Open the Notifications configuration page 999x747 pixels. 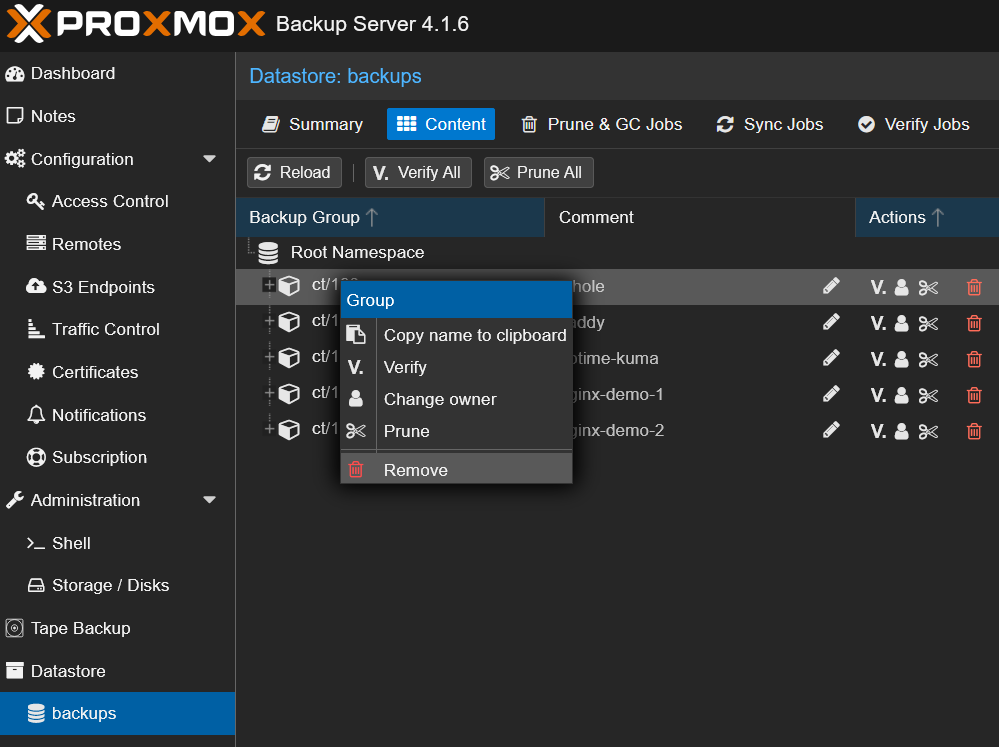tap(101, 415)
